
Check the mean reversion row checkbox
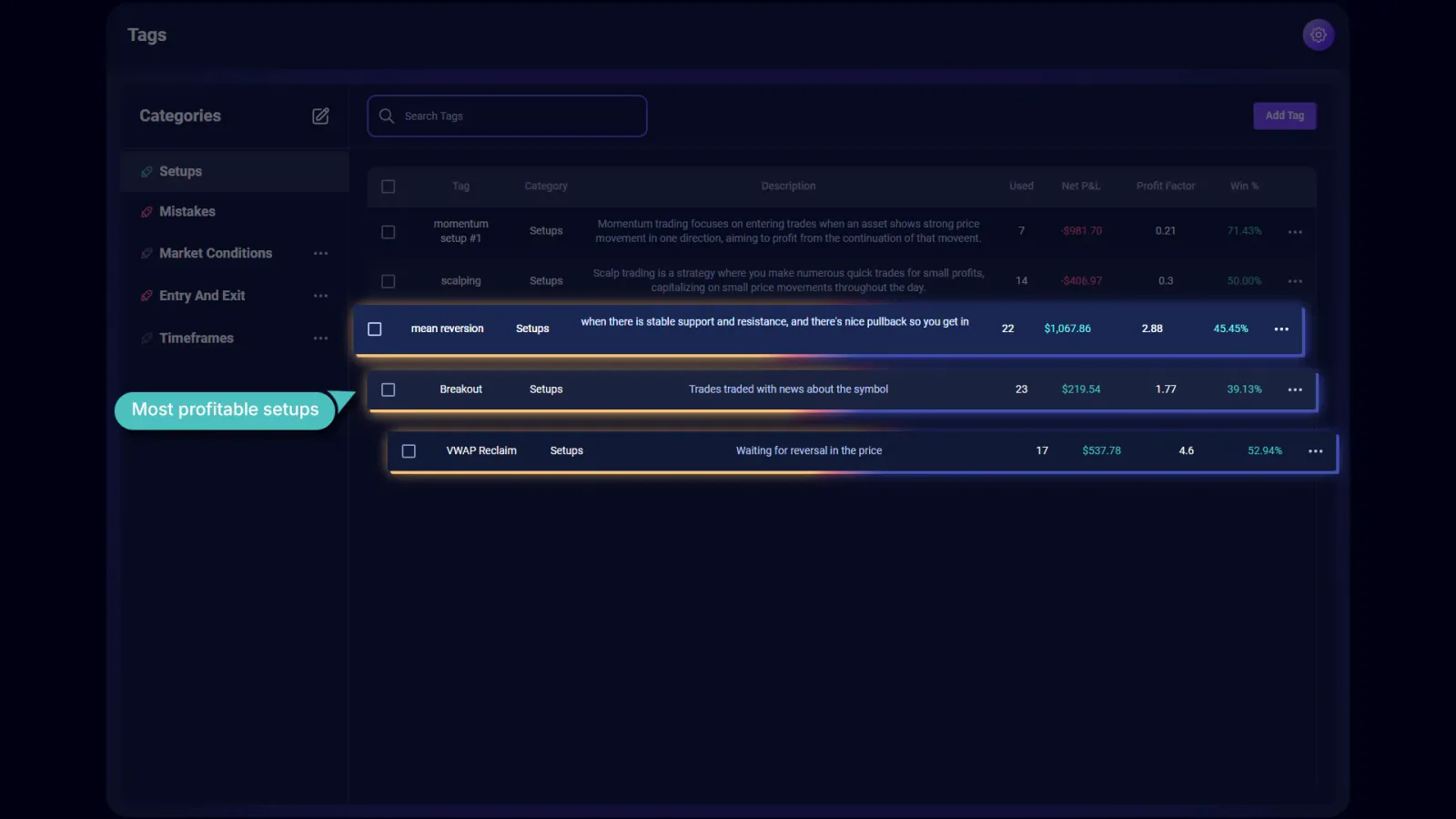click(x=374, y=329)
